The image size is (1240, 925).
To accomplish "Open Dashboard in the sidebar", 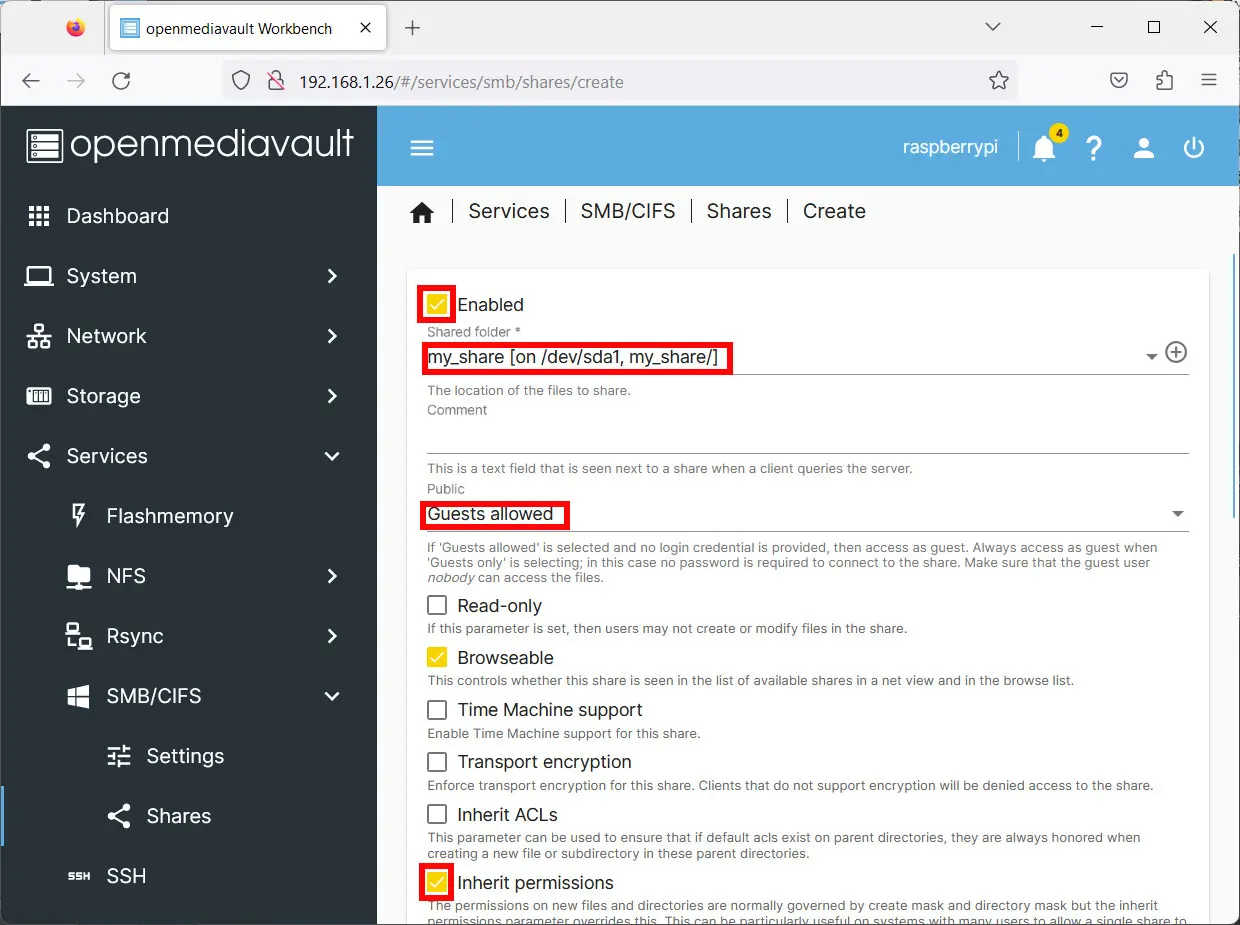I will (117, 216).
